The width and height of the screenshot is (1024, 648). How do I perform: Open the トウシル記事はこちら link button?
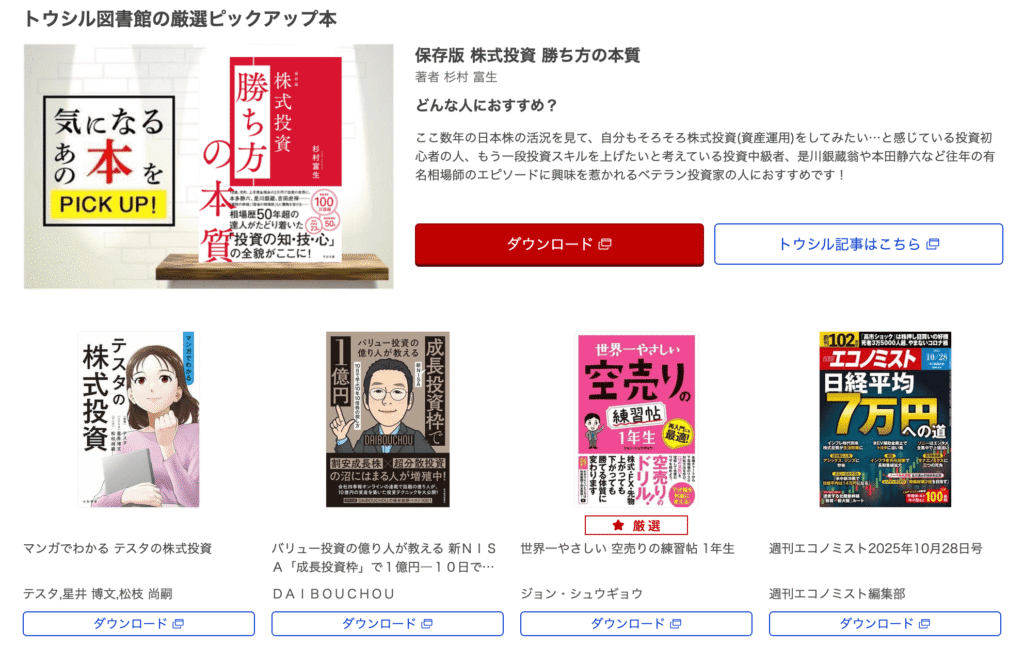coord(858,244)
